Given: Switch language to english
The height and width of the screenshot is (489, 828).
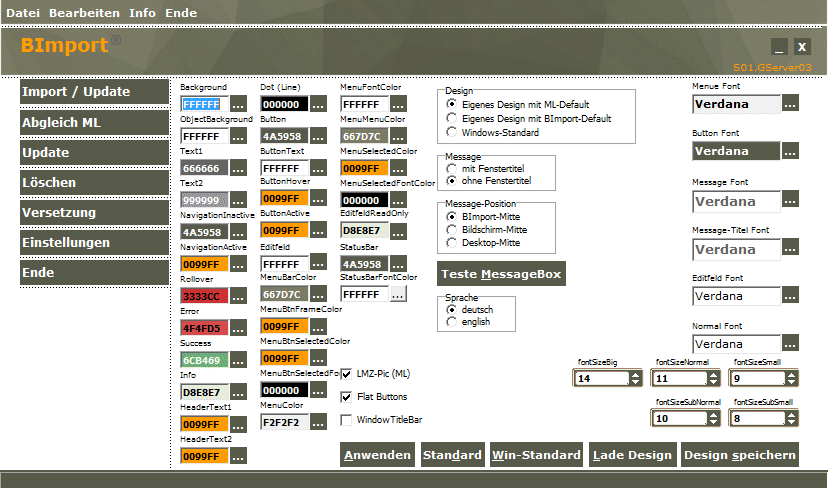Looking at the screenshot, I should coord(468,322).
